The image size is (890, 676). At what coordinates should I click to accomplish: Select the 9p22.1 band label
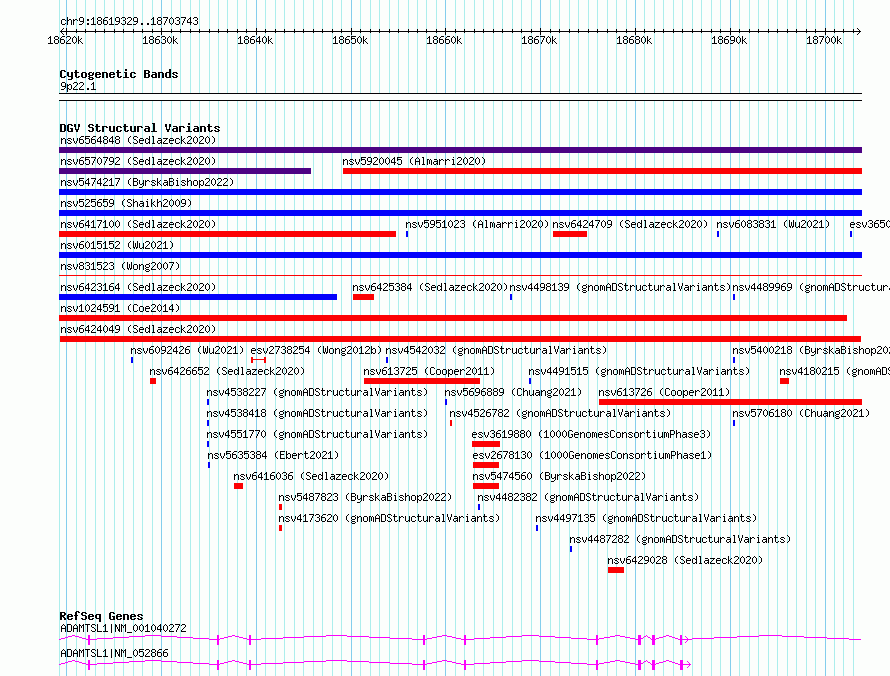pyautogui.click(x=78, y=86)
